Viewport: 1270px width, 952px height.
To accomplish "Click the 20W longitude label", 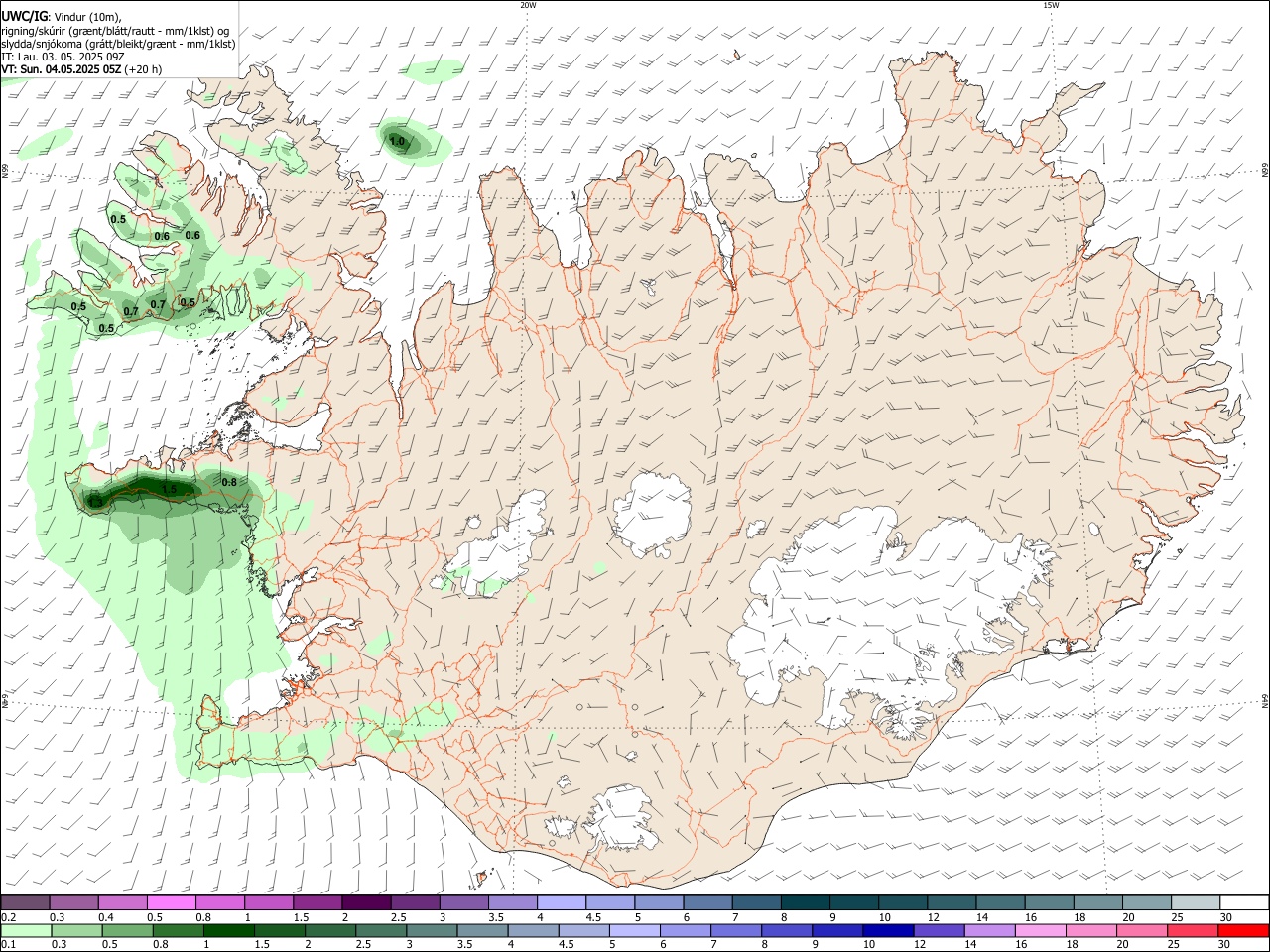I will coord(528,5).
